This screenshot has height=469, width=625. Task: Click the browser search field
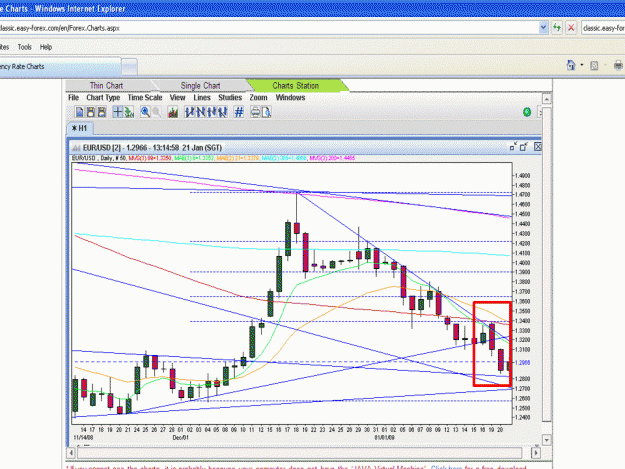click(603, 28)
